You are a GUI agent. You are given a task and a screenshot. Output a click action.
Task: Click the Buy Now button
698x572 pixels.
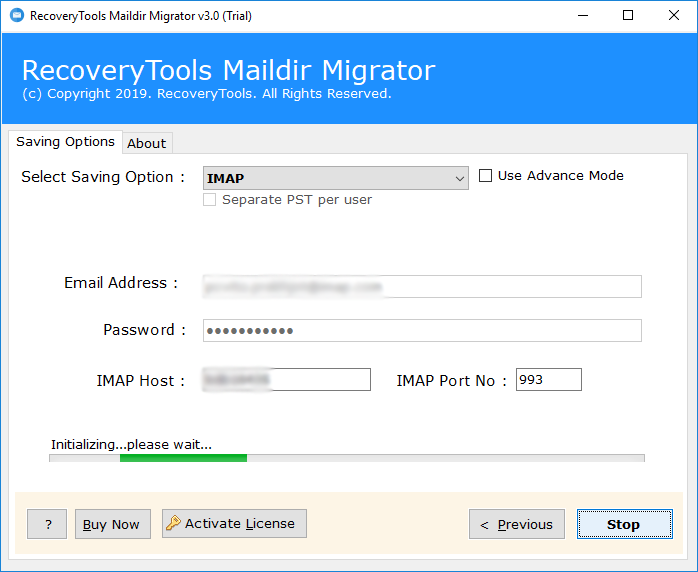113,524
